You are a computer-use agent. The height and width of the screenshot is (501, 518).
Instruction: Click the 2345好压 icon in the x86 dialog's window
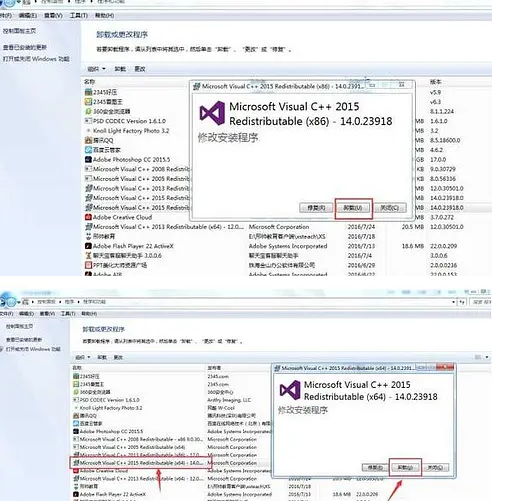click(x=88, y=92)
